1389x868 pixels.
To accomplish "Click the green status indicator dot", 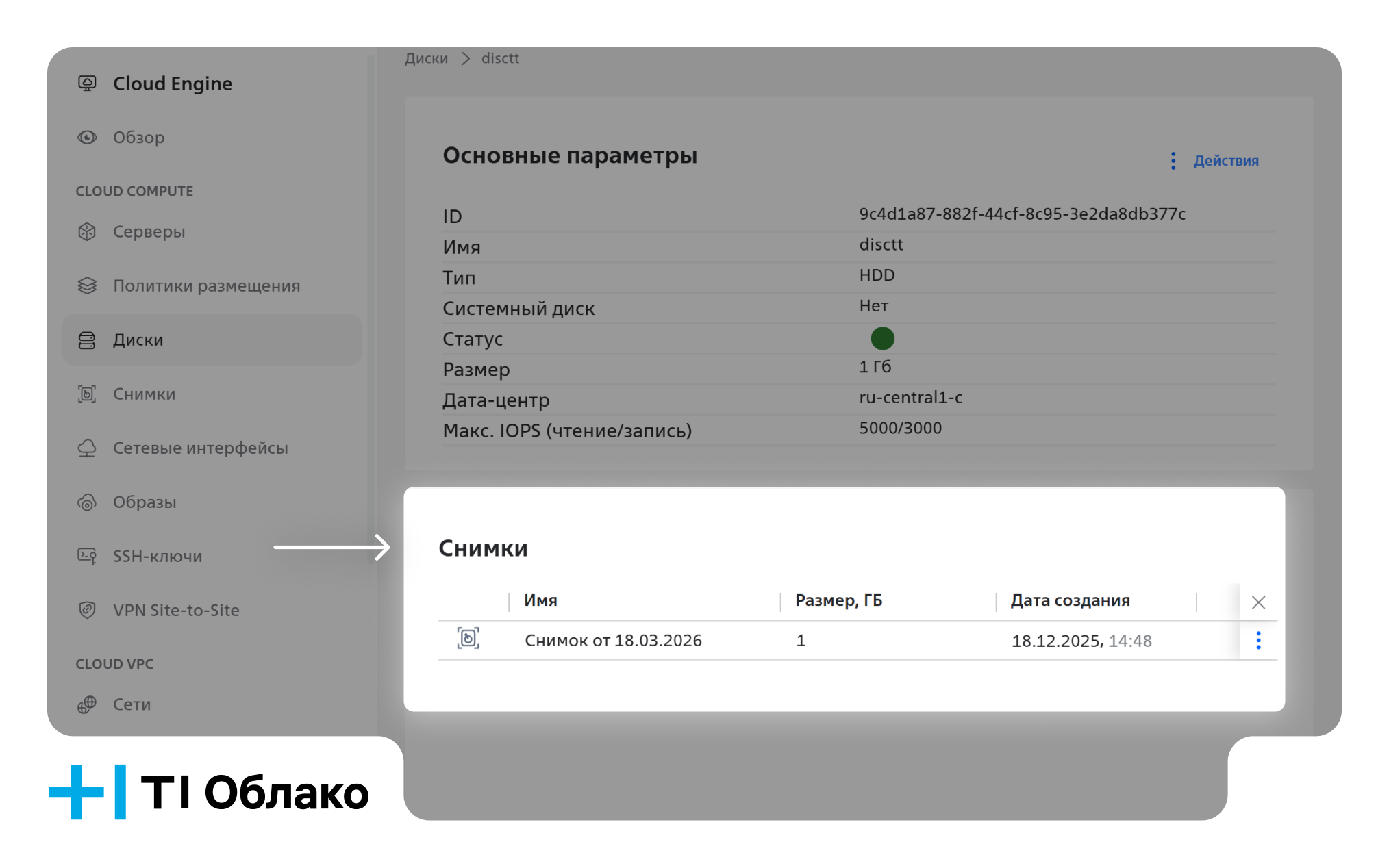I will [x=882, y=339].
